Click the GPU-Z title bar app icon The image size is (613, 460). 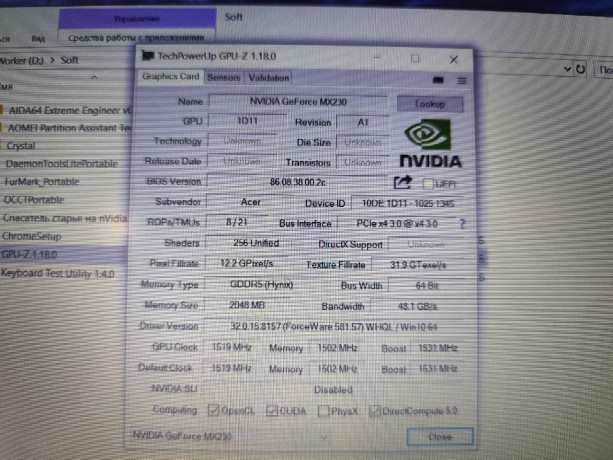(x=147, y=56)
